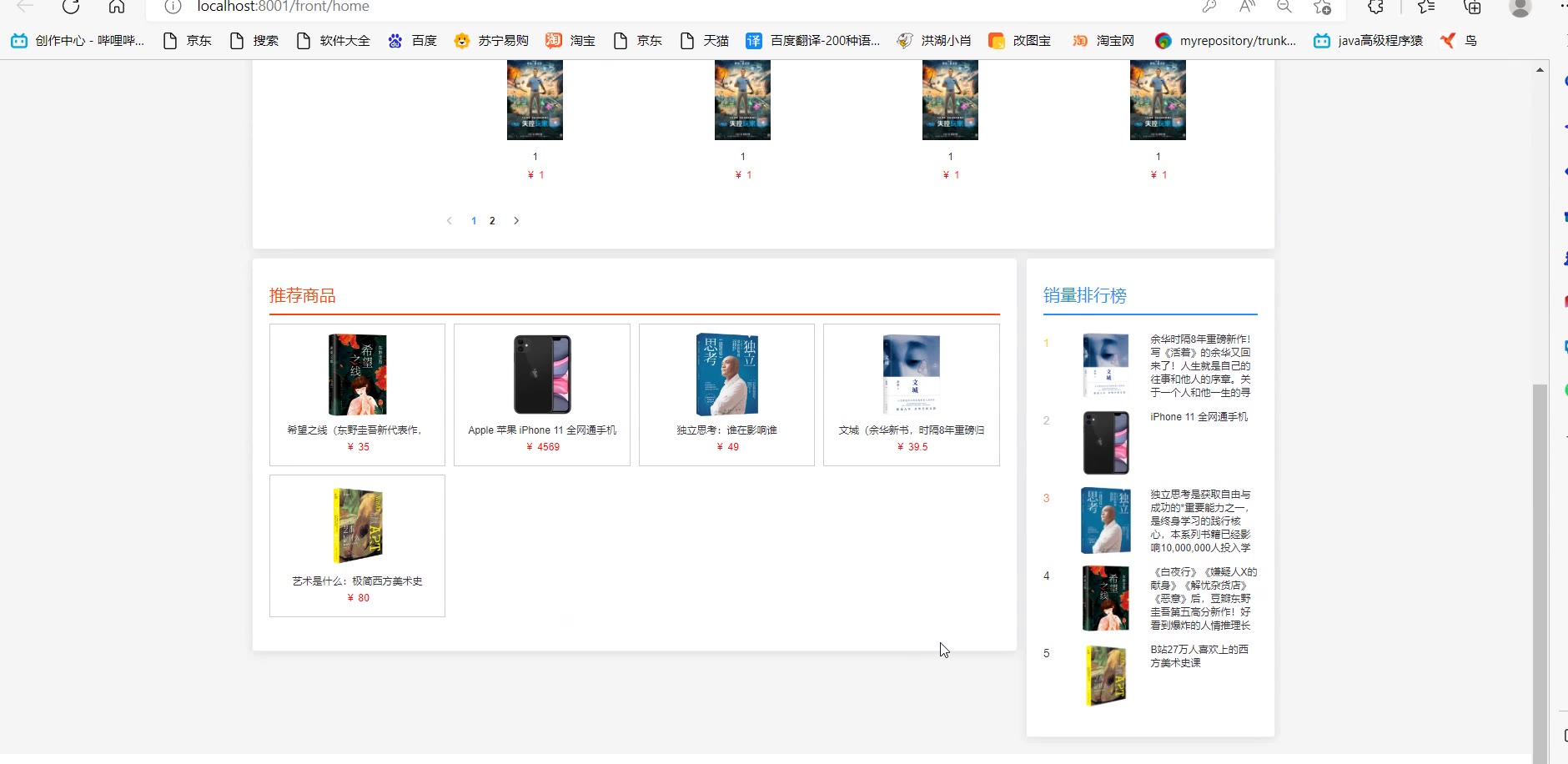Open the browser extensions puzzle icon
Screen dimensions: 1568x764
1376,7
